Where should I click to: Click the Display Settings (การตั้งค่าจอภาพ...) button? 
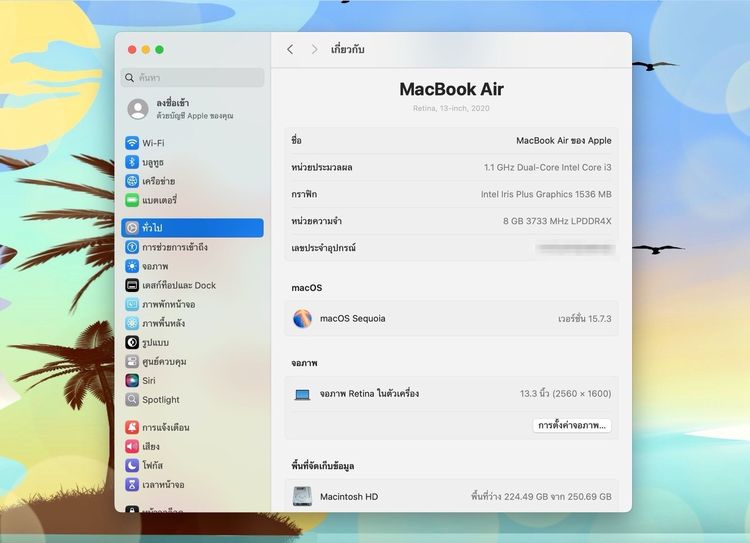tap(572, 425)
